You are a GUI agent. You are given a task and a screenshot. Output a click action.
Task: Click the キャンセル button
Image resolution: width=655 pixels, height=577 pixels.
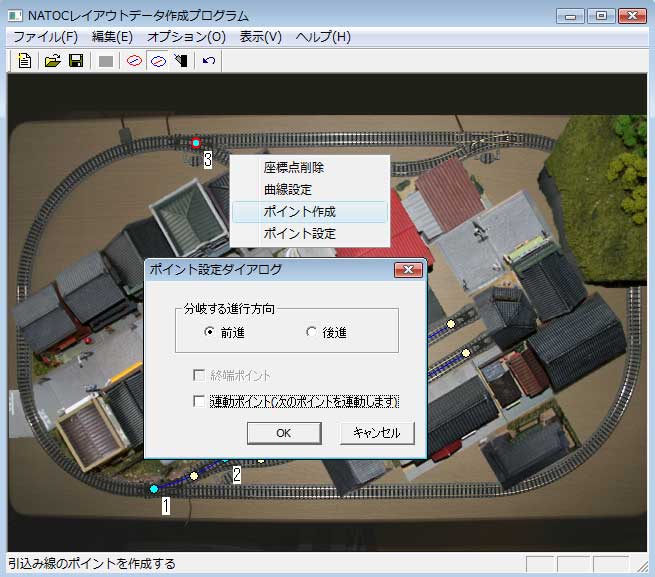click(x=377, y=433)
